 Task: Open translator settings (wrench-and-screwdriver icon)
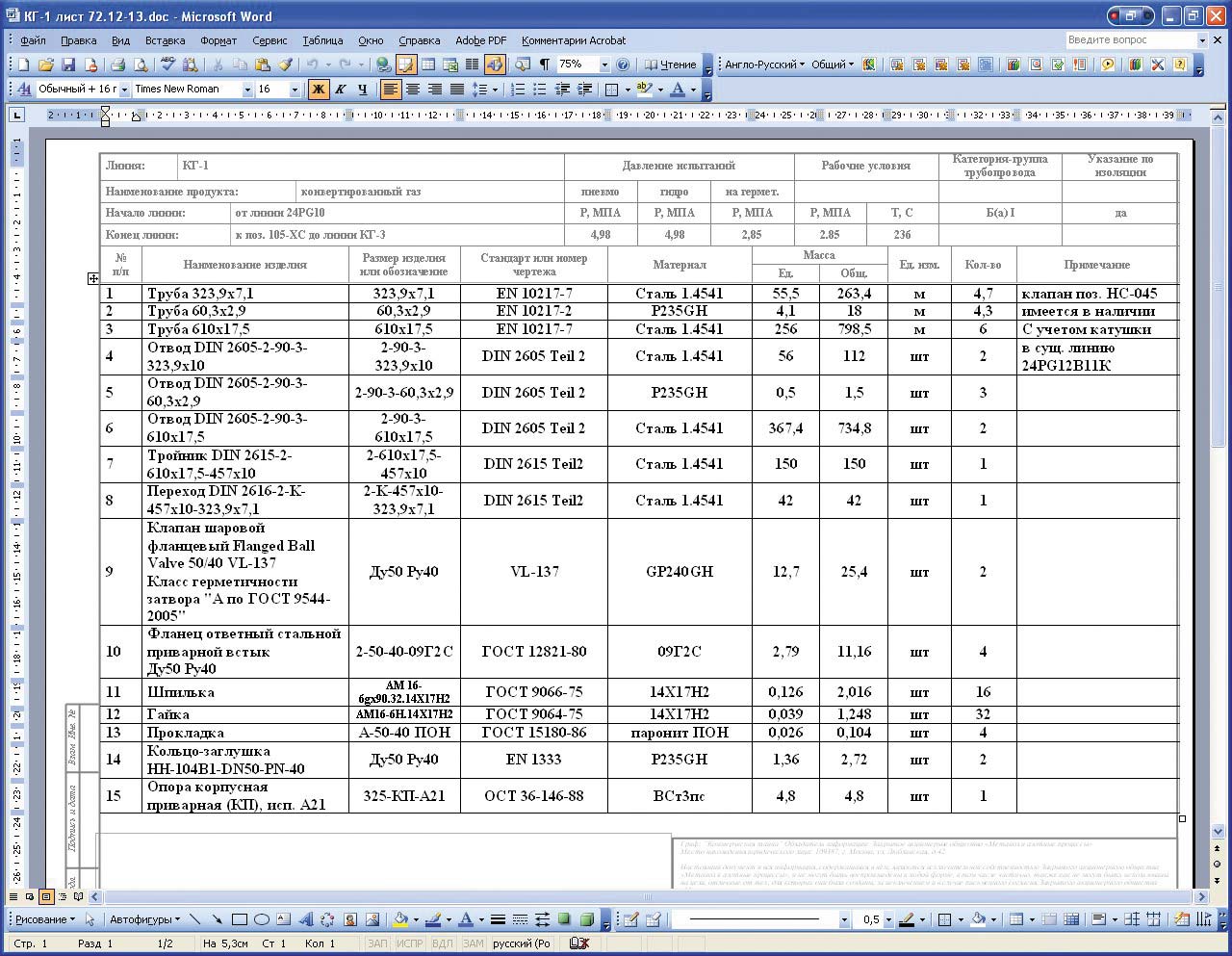(x=1157, y=65)
